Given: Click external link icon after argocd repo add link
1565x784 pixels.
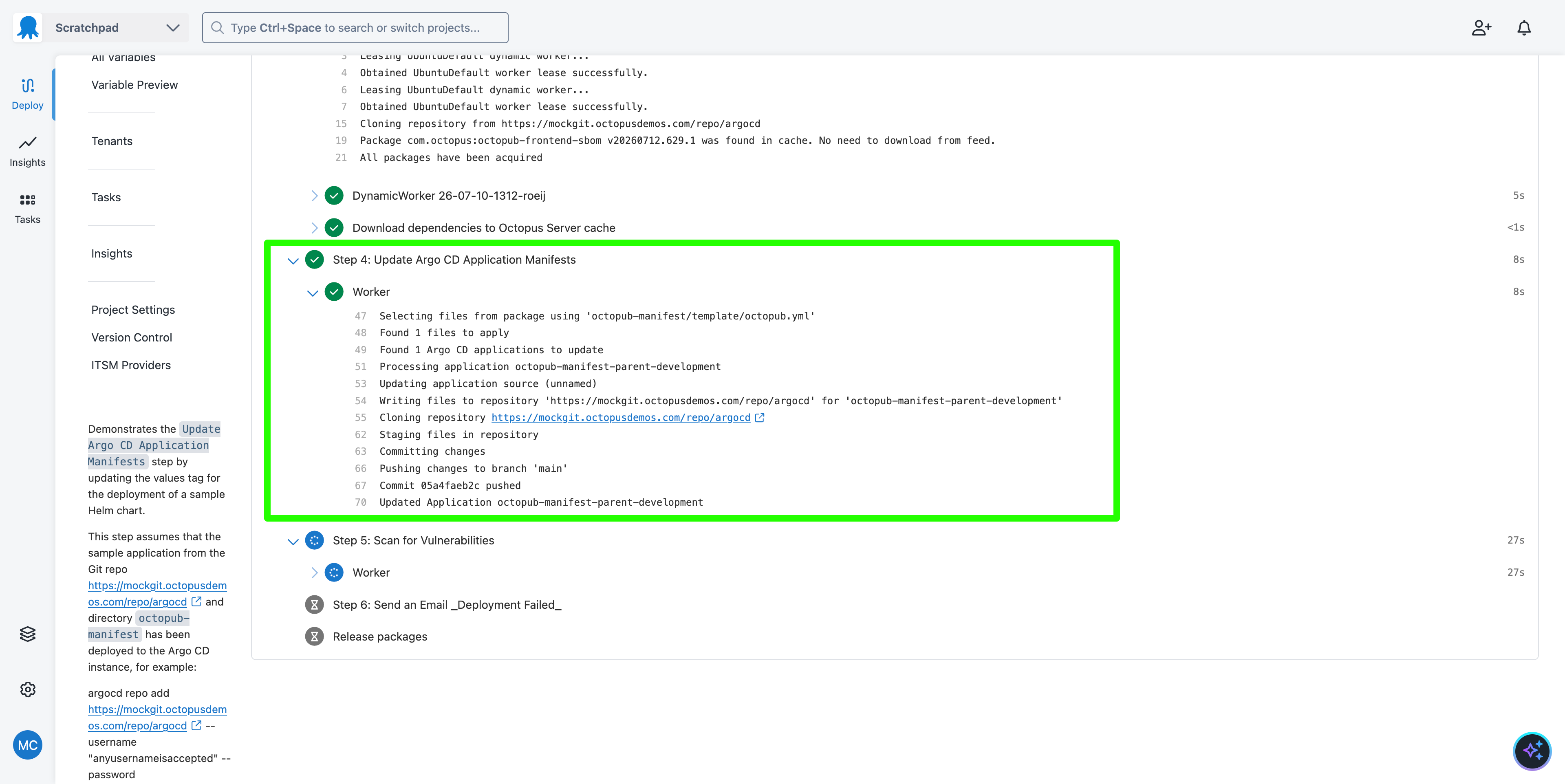Looking at the screenshot, I should 196,725.
